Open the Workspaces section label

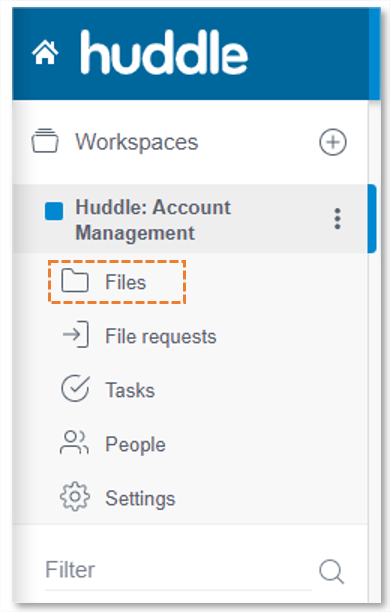[x=137, y=142]
